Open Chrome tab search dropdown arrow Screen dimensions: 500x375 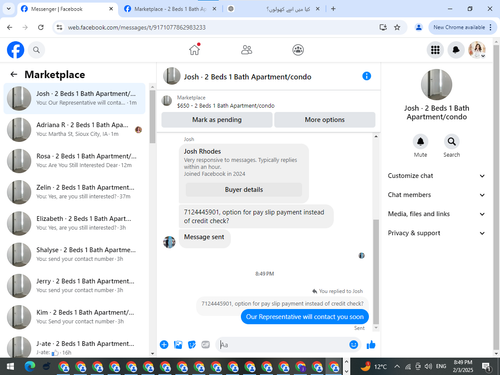coord(9,9)
